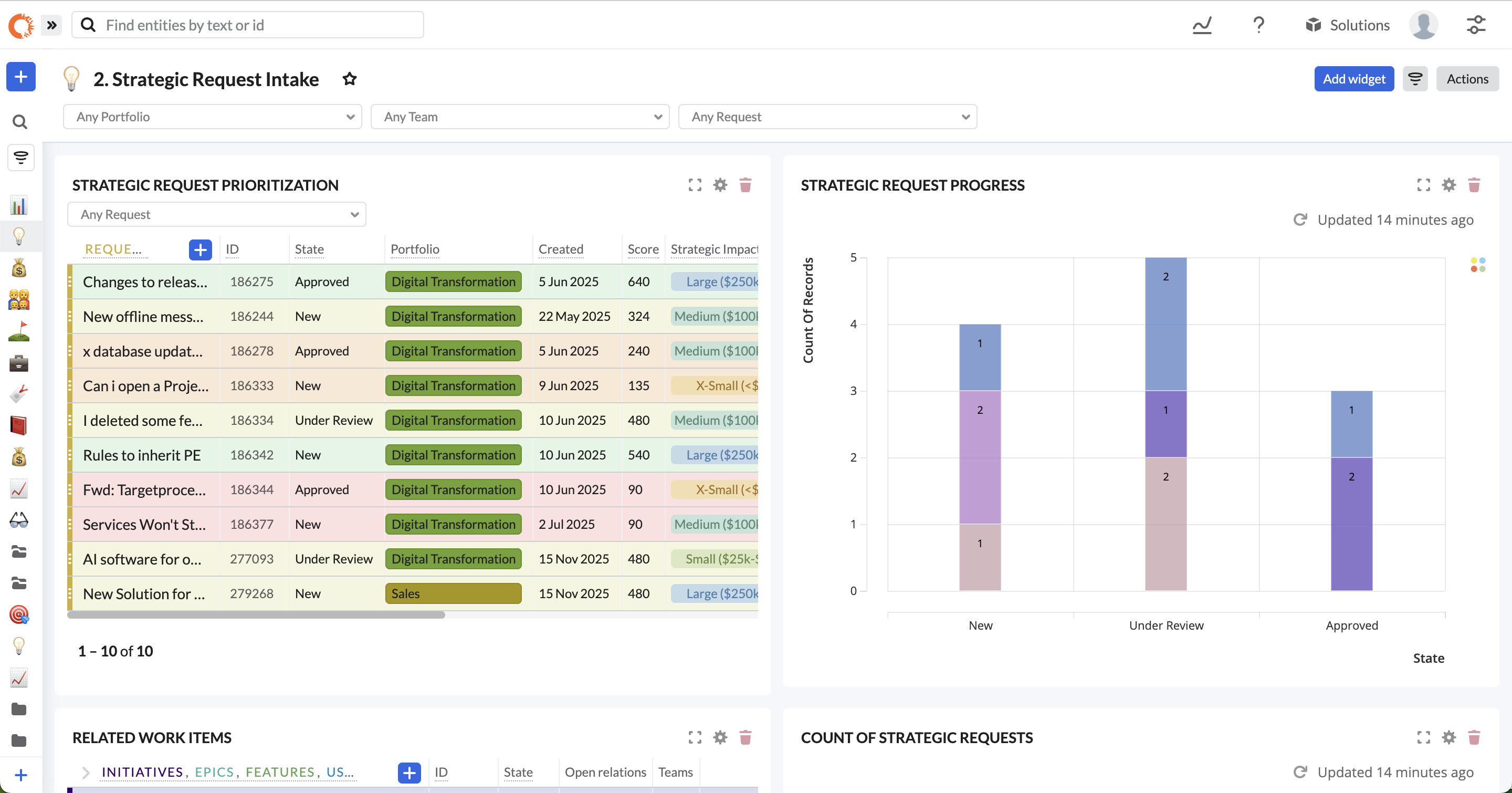This screenshot has width=1512, height=793.
Task: Open the Solutions library
Action: pyautogui.click(x=1348, y=25)
